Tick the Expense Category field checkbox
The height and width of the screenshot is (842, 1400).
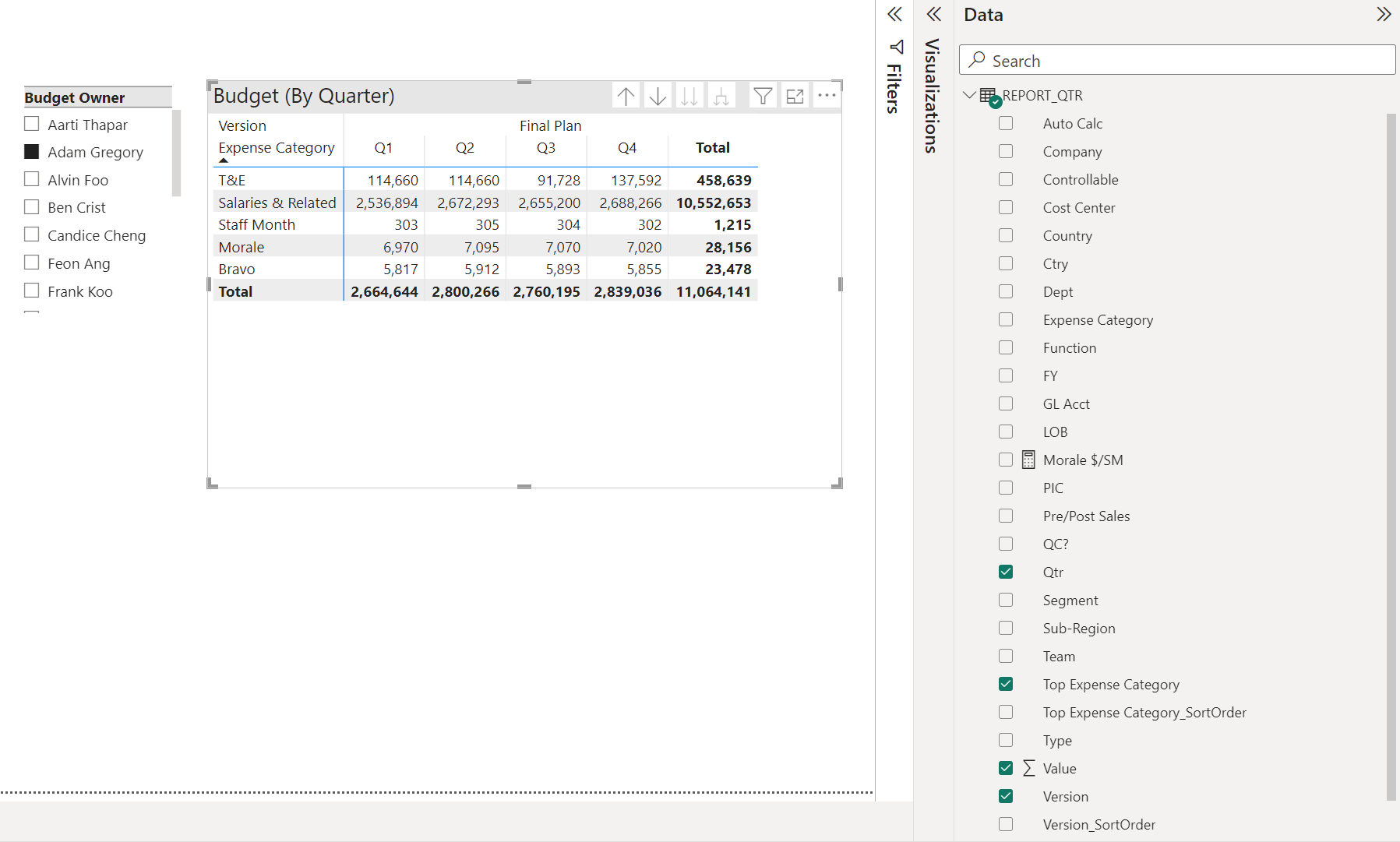(x=1006, y=319)
